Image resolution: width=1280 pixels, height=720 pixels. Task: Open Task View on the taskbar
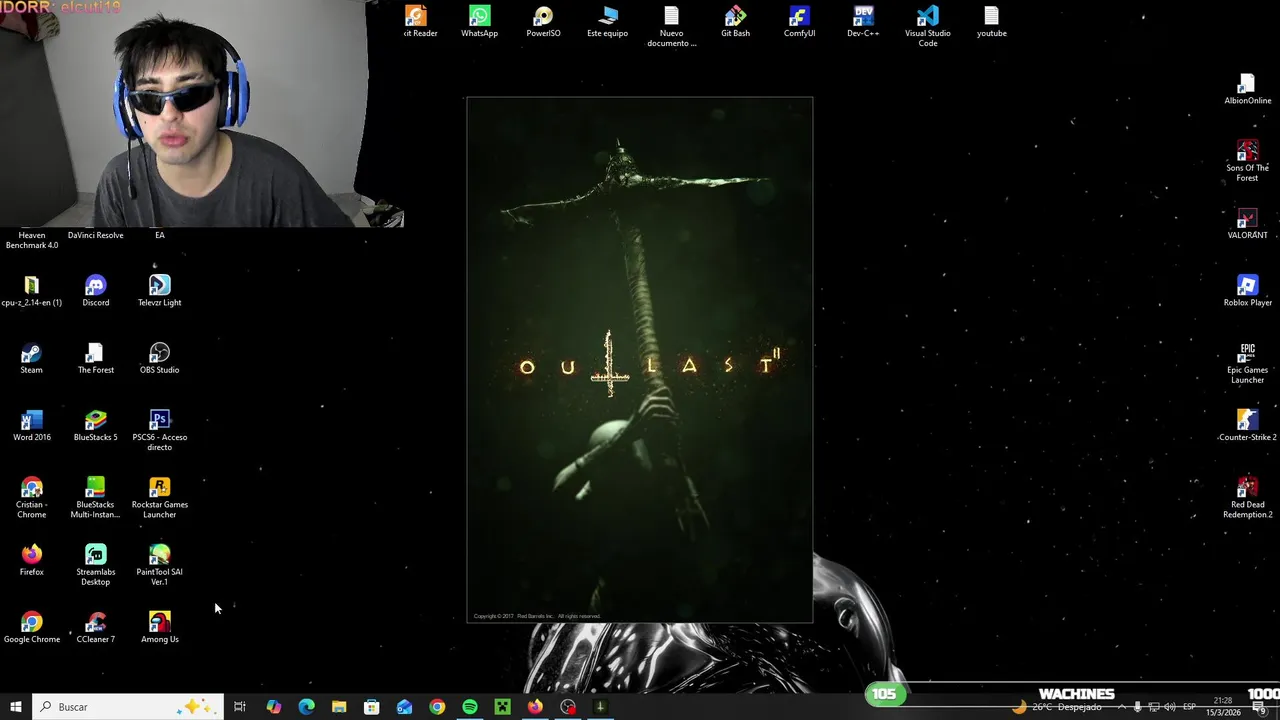coord(240,707)
